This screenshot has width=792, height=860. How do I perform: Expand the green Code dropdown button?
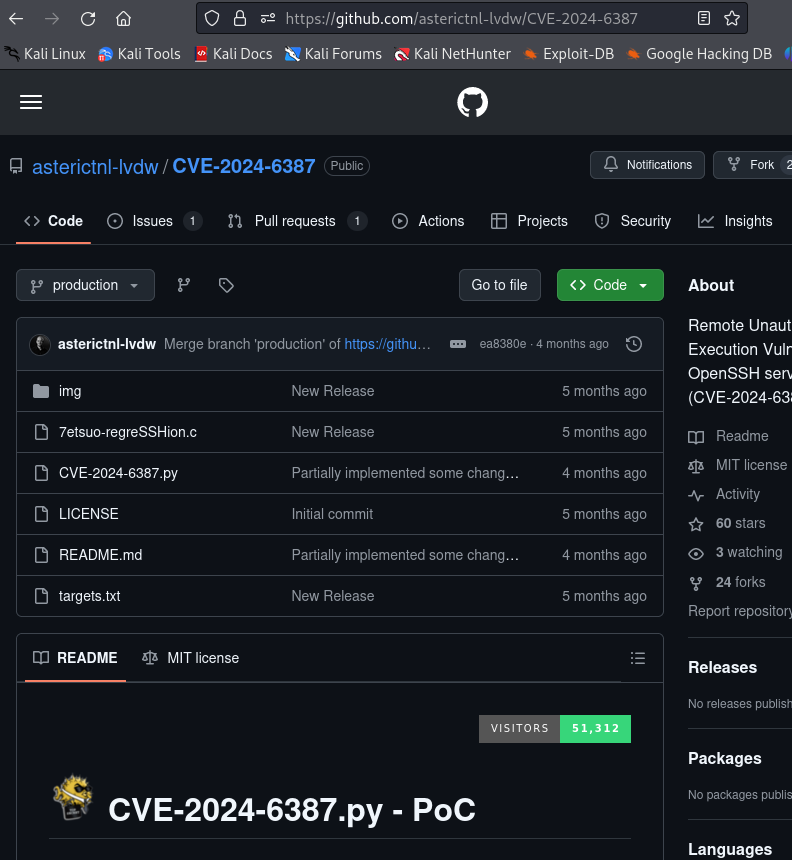610,285
